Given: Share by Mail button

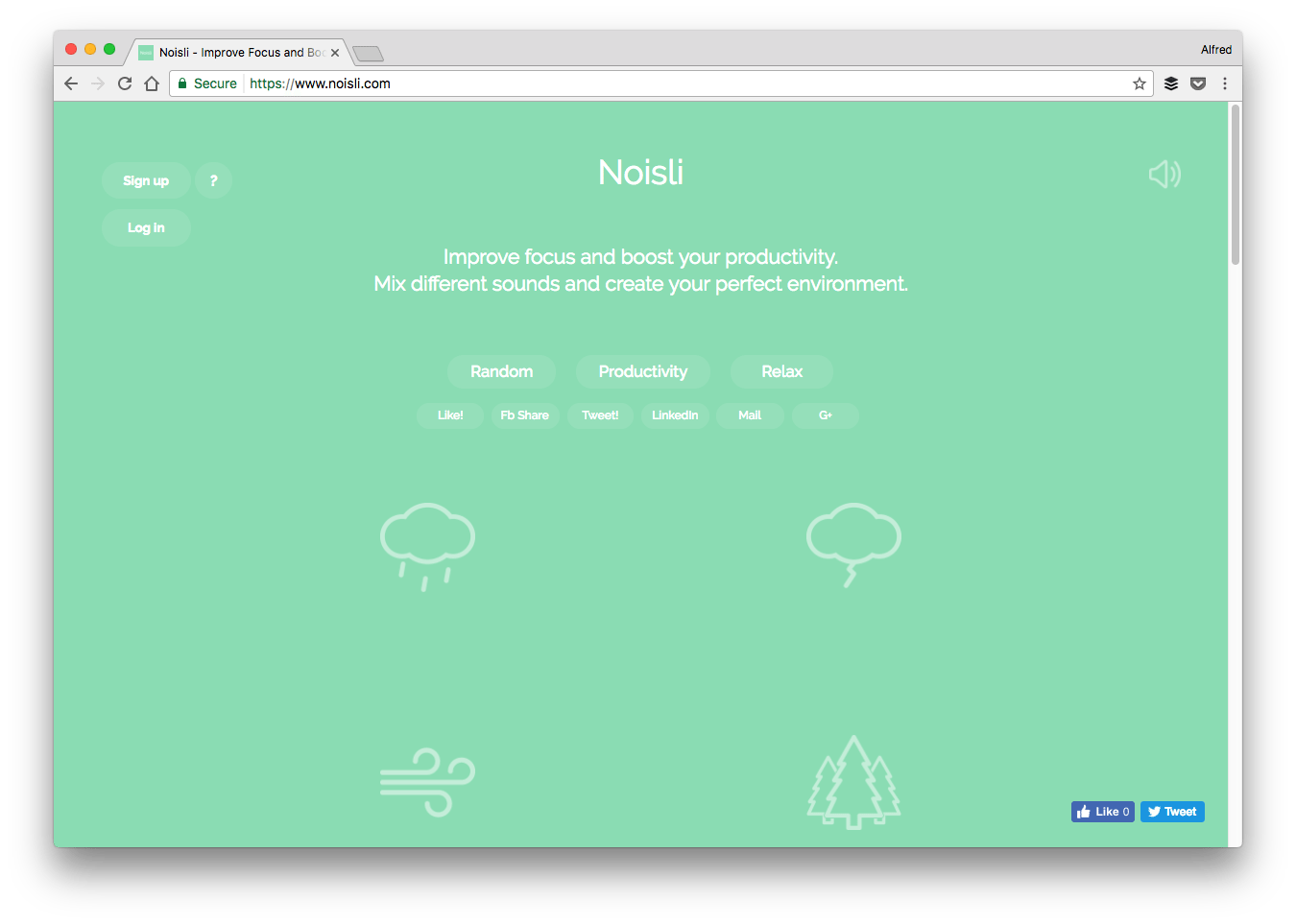Looking at the screenshot, I should point(750,415).
